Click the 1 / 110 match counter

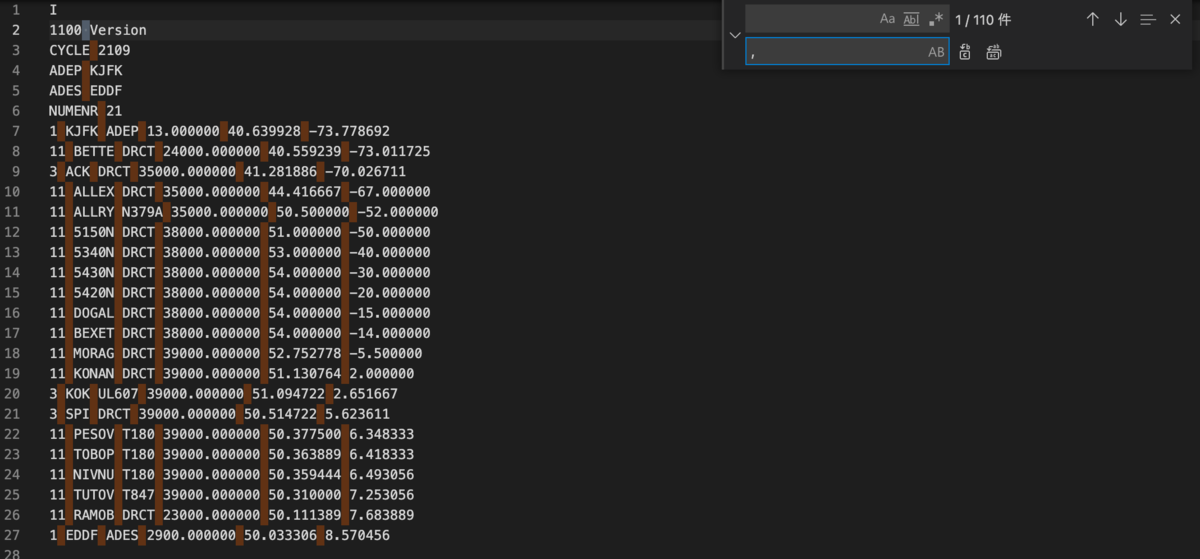point(983,19)
